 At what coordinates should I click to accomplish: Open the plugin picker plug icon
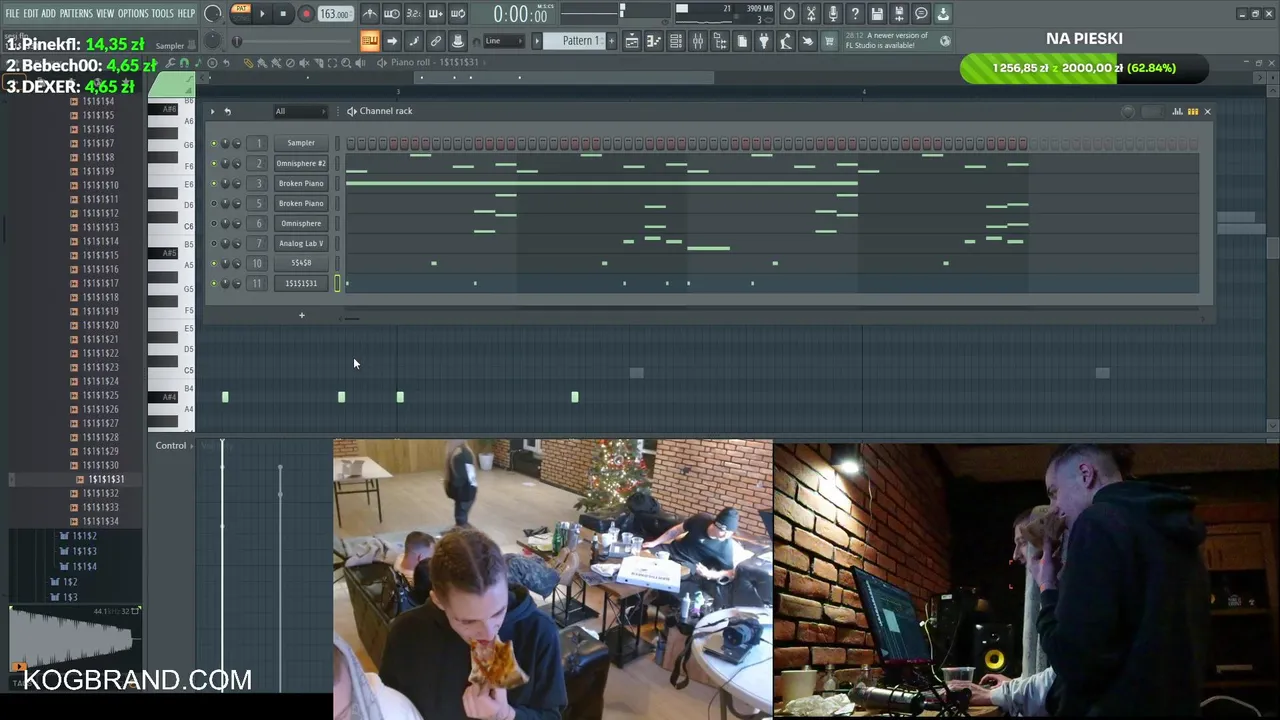764,41
